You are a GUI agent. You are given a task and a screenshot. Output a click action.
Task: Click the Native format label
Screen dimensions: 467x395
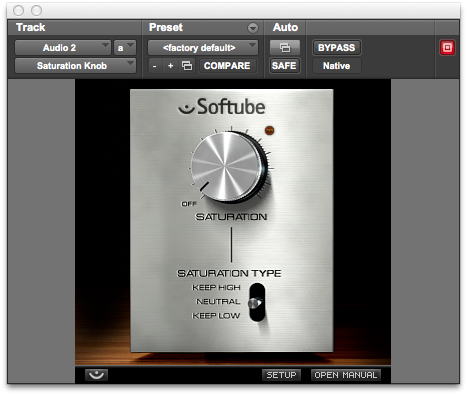[337, 66]
